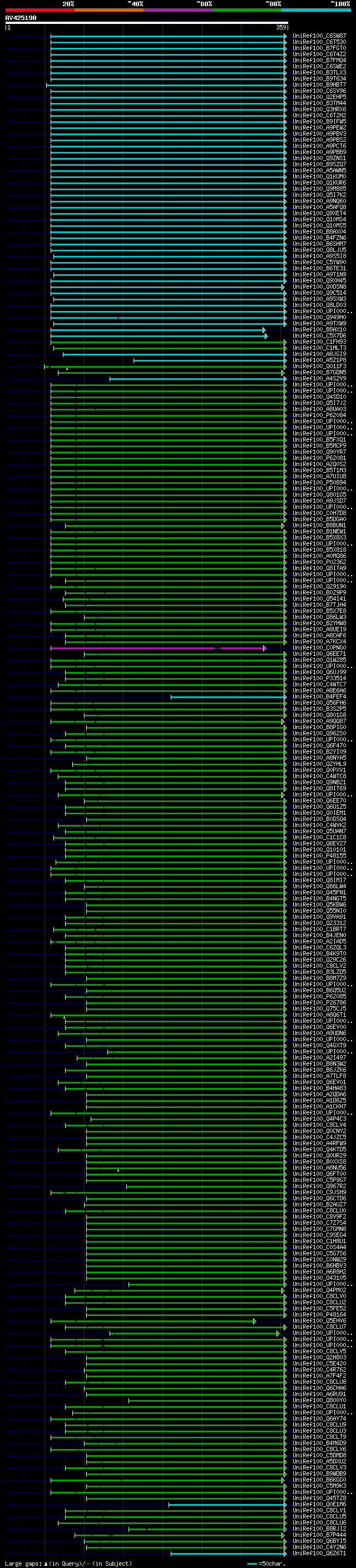Click hit label UniRef100_Q1KUM0
356x1568 pixels.
tap(319, 176)
